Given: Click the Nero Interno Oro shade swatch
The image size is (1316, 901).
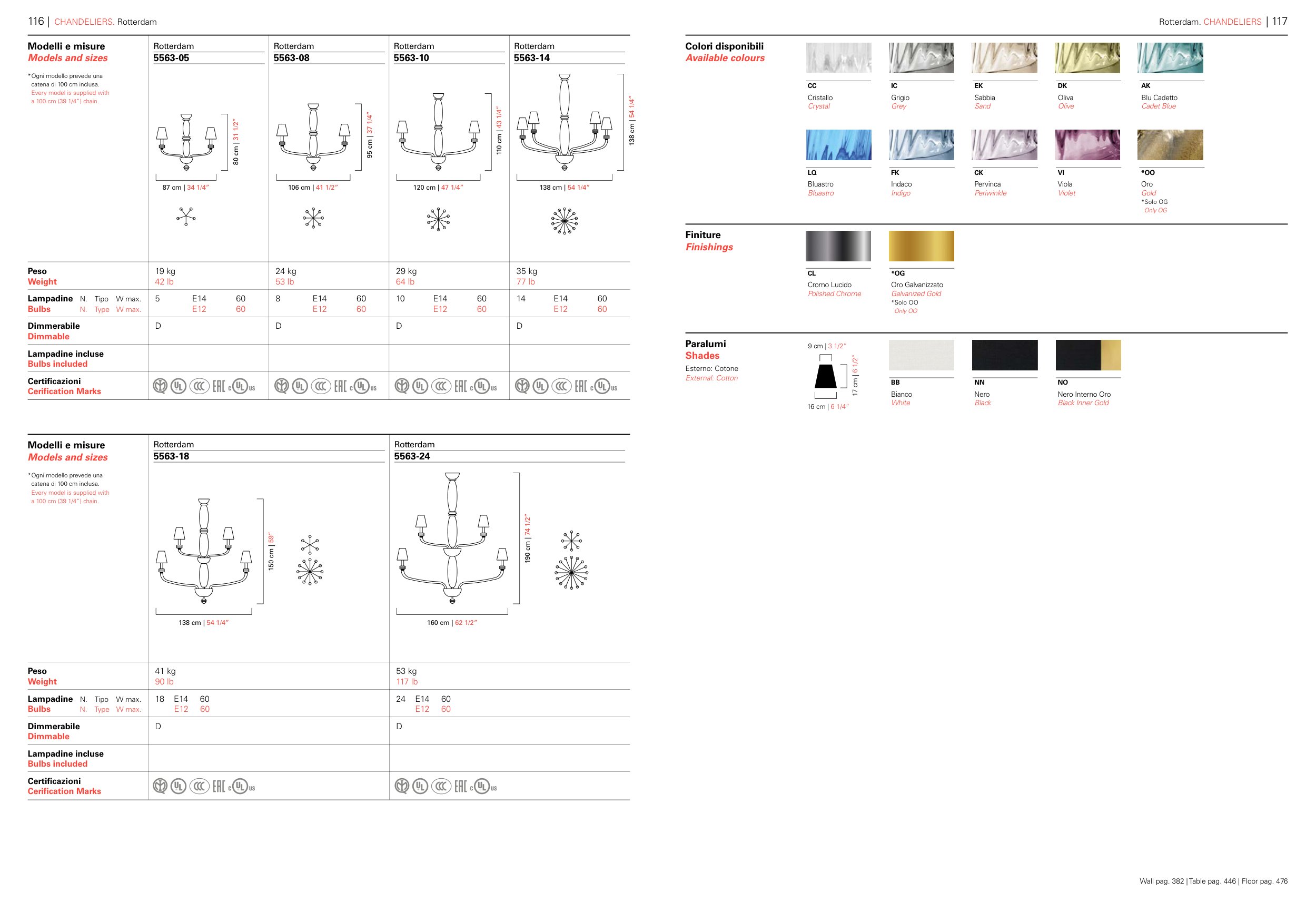Looking at the screenshot, I should pyautogui.click(x=1088, y=355).
